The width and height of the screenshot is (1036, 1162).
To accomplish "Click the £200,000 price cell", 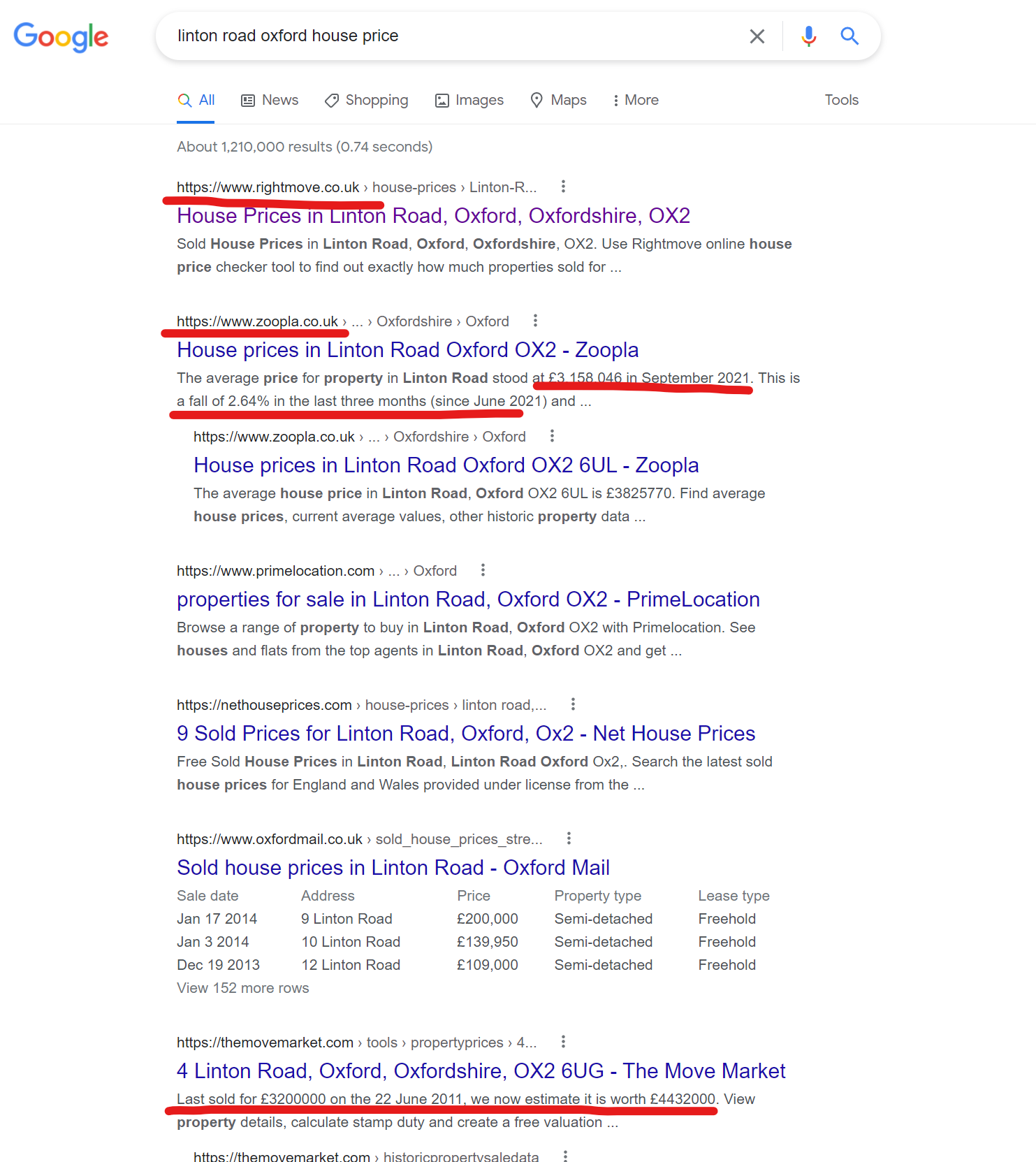I will coord(488,919).
